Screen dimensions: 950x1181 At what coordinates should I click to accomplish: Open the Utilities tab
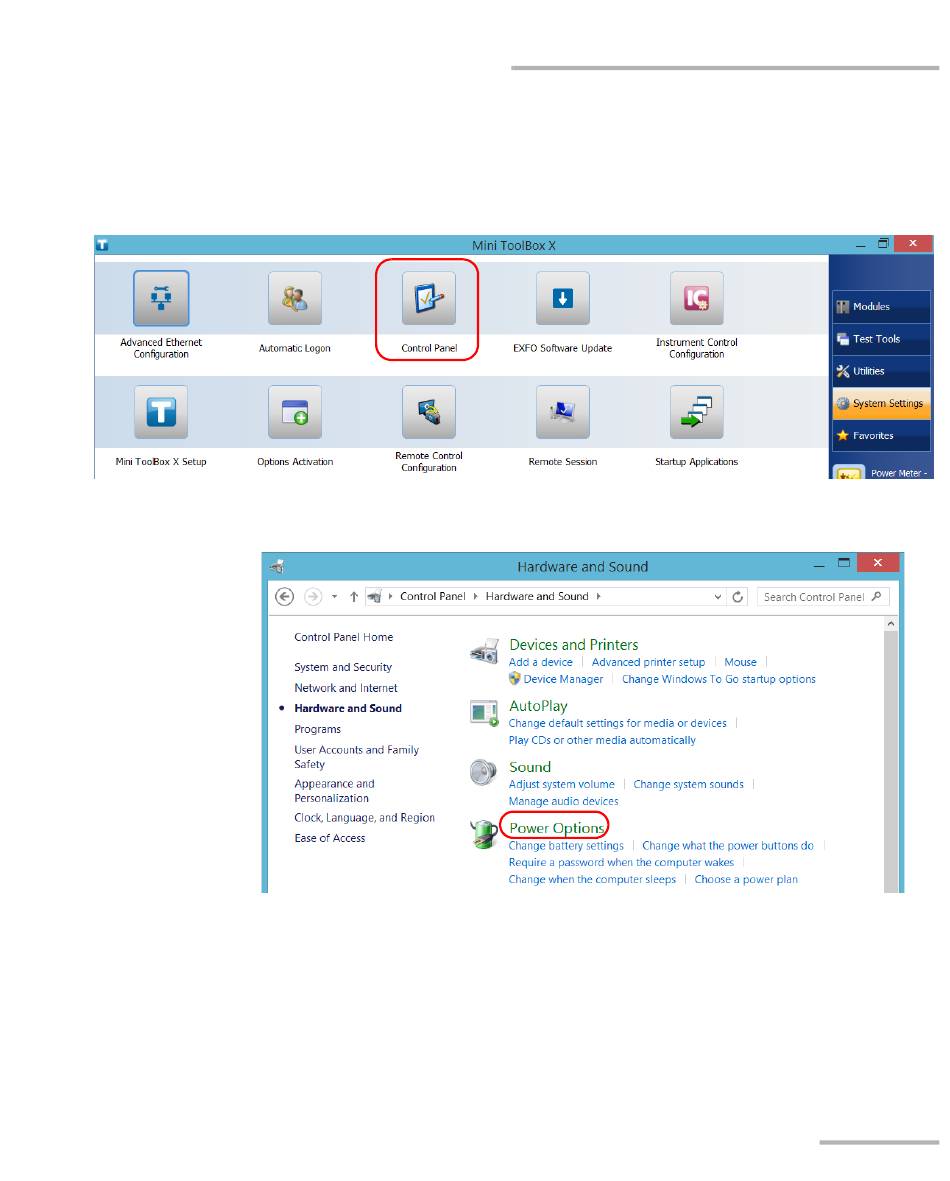[881, 371]
